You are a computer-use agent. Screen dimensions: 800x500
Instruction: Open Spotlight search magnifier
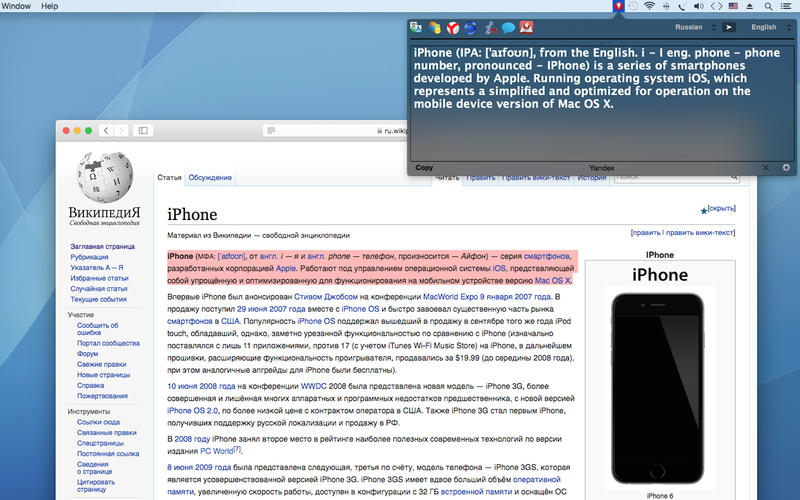point(768,6)
